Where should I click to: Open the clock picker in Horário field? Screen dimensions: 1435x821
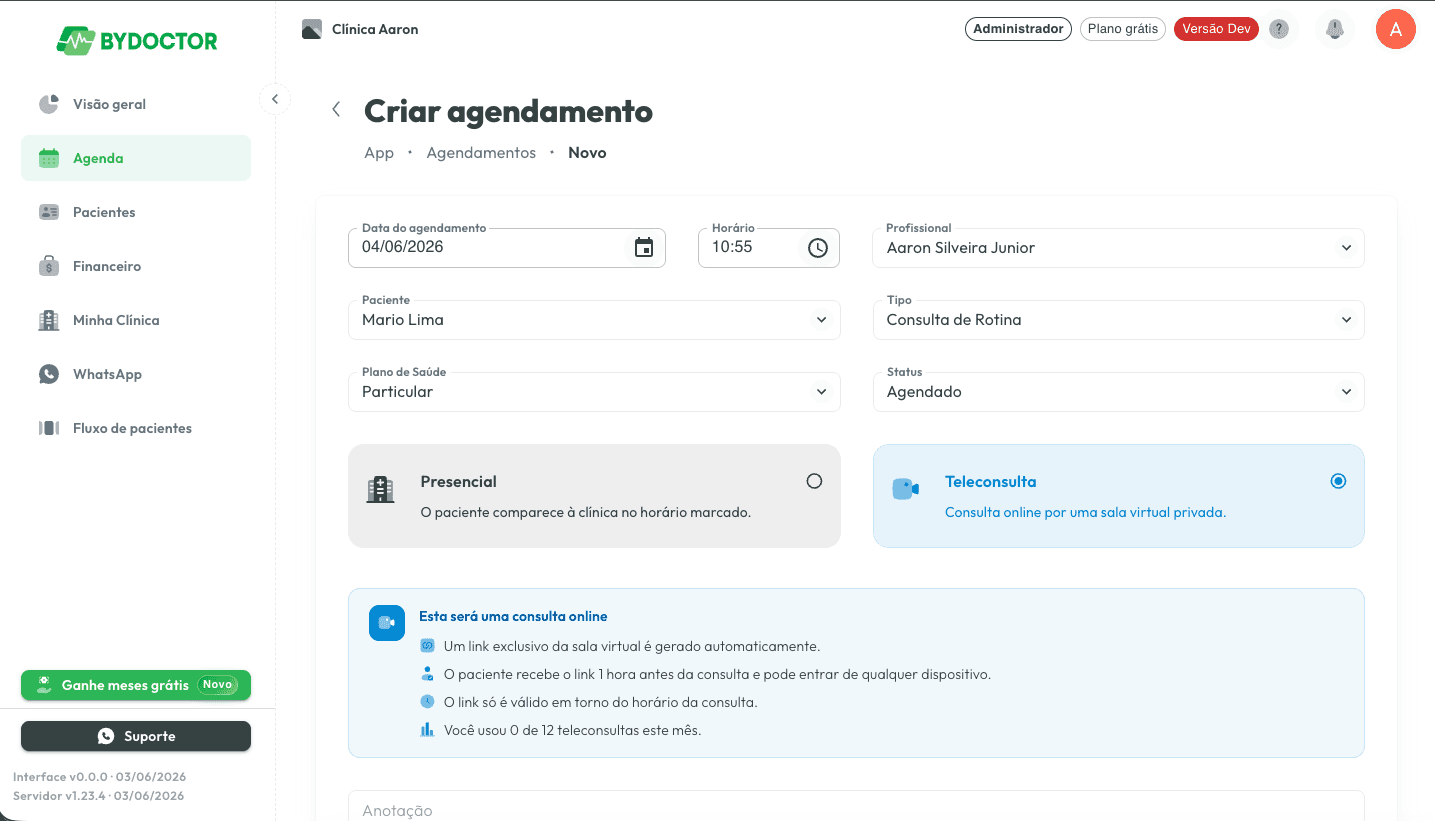pyautogui.click(x=818, y=247)
